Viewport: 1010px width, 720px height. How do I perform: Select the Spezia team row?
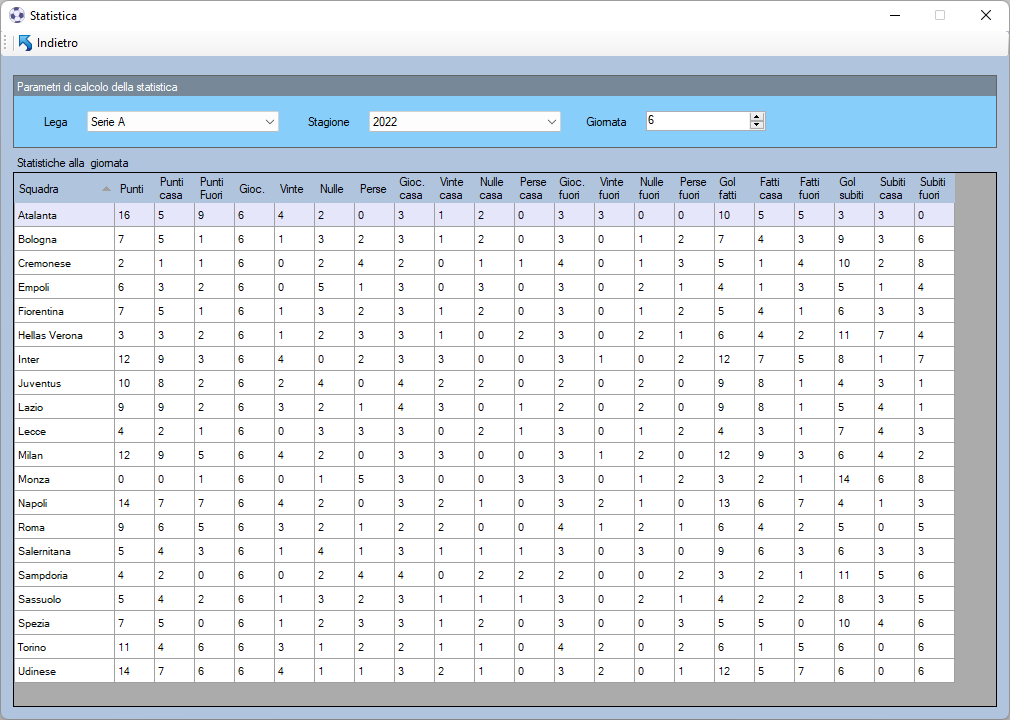click(484, 623)
